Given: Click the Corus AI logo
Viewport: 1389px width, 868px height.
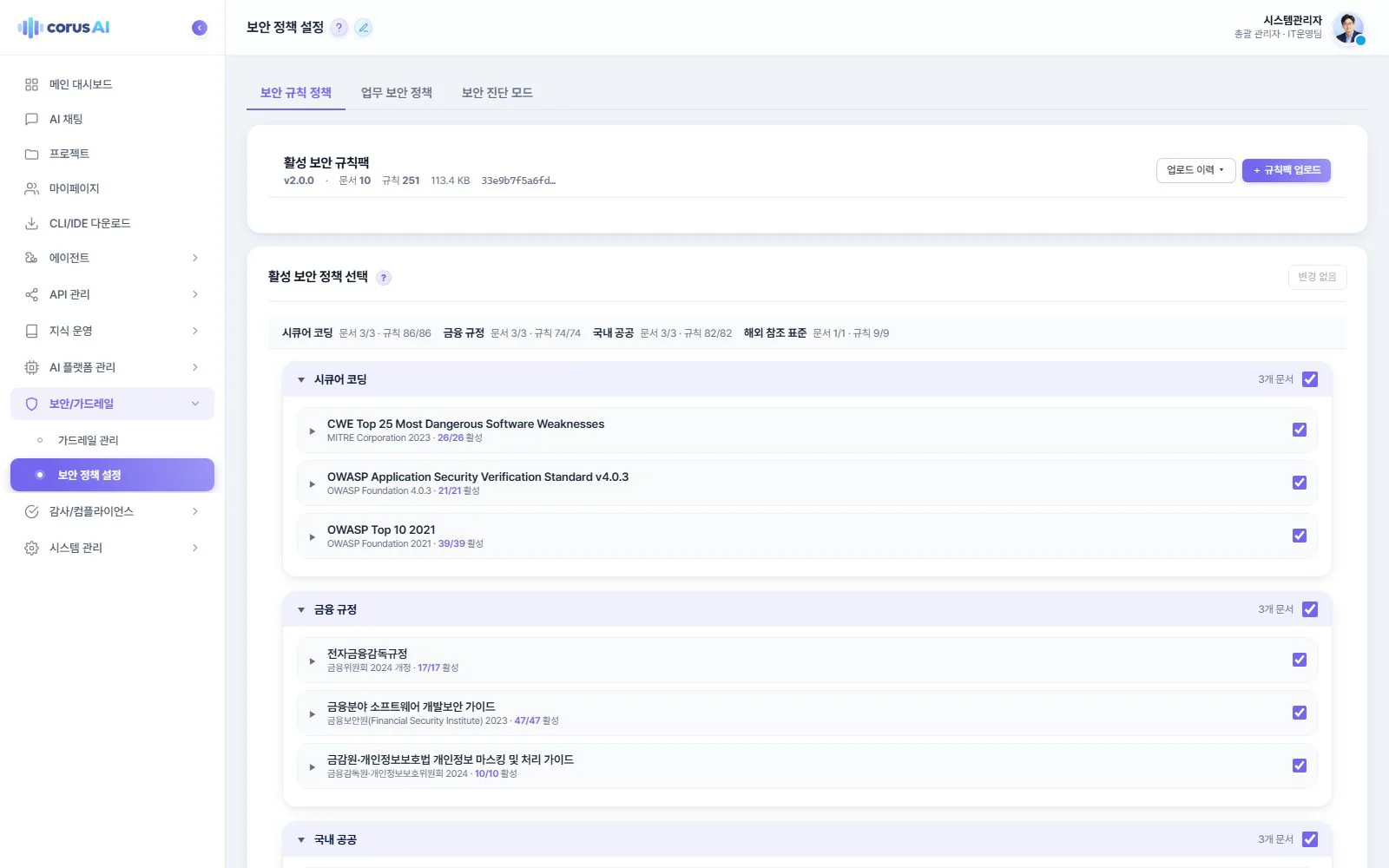Looking at the screenshot, I should tap(63, 28).
